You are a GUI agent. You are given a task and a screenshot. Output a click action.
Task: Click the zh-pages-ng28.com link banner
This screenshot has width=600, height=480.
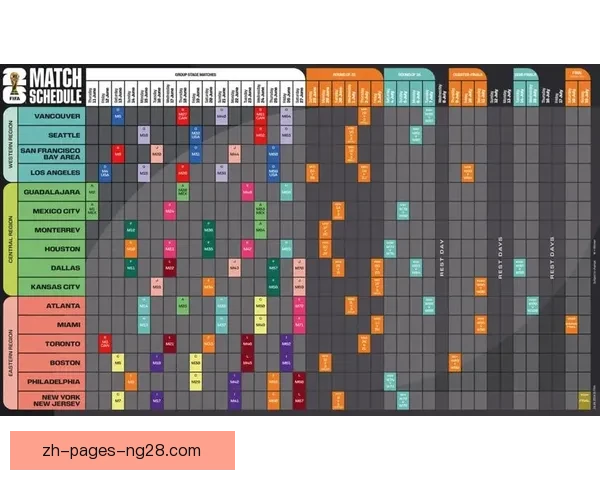122,450
